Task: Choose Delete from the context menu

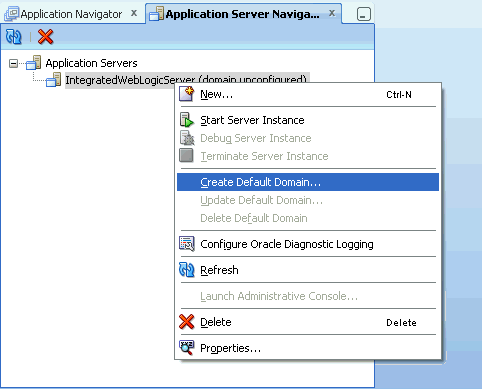Action: (307, 322)
